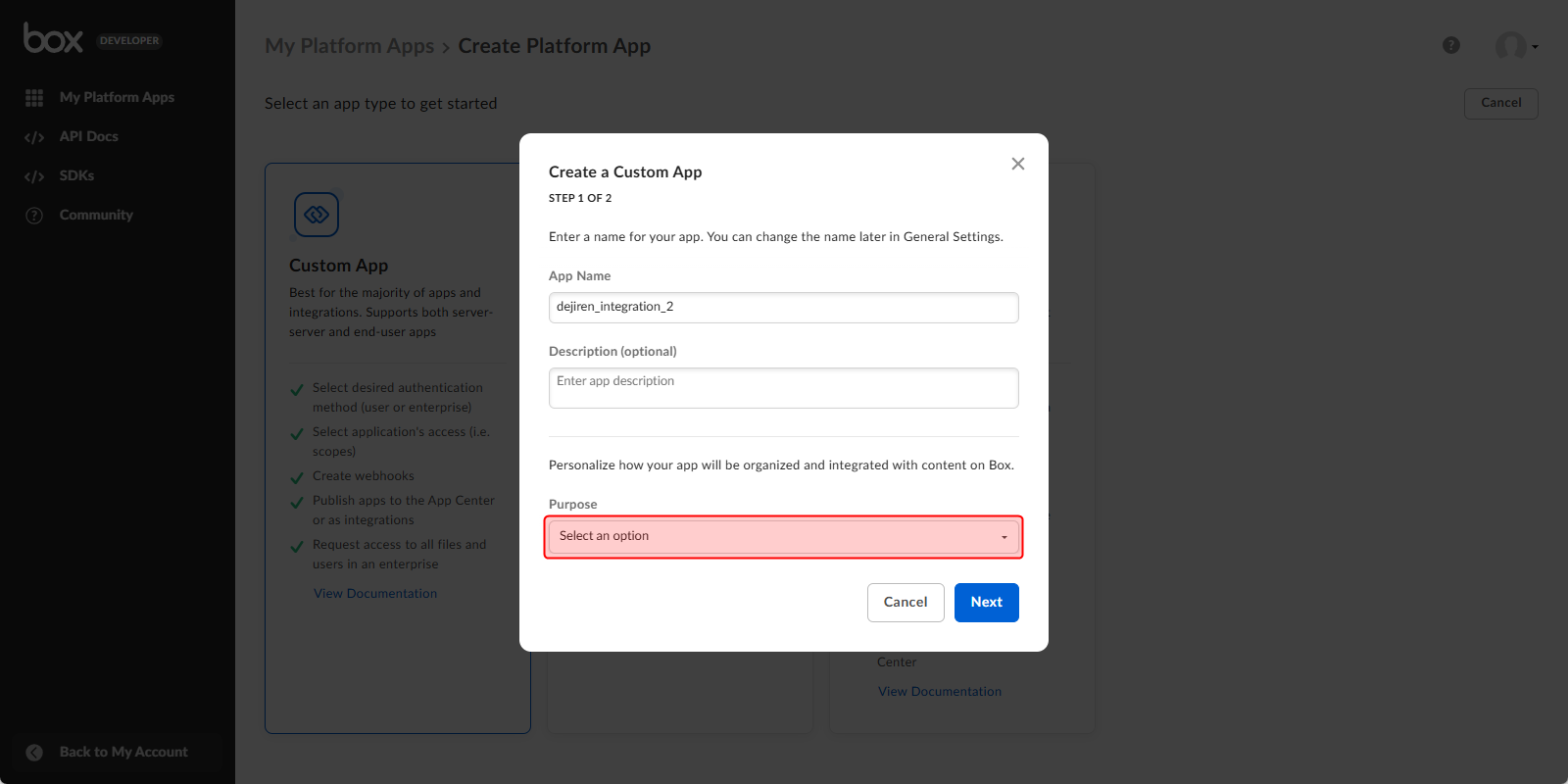
Task: Click the 'Create webhooks' checkmark icon
Action: [297, 478]
